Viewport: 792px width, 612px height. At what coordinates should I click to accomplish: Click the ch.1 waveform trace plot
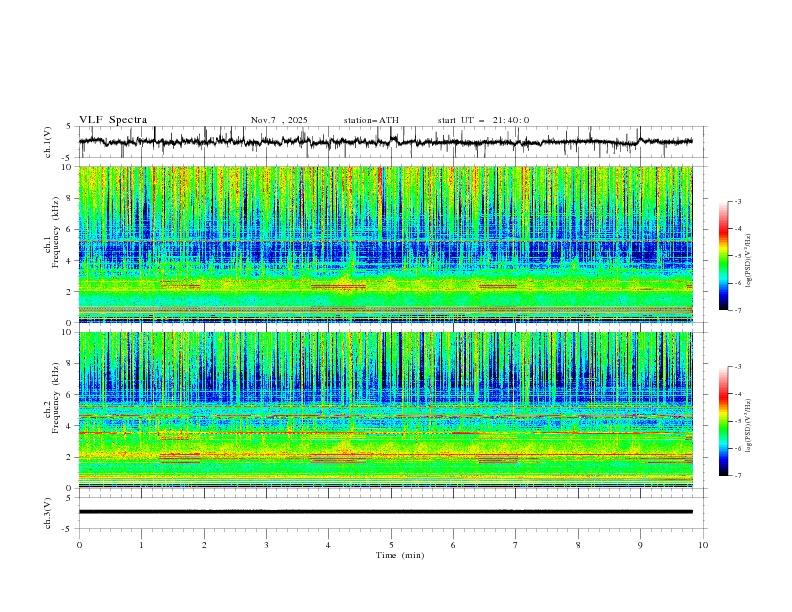385,142
